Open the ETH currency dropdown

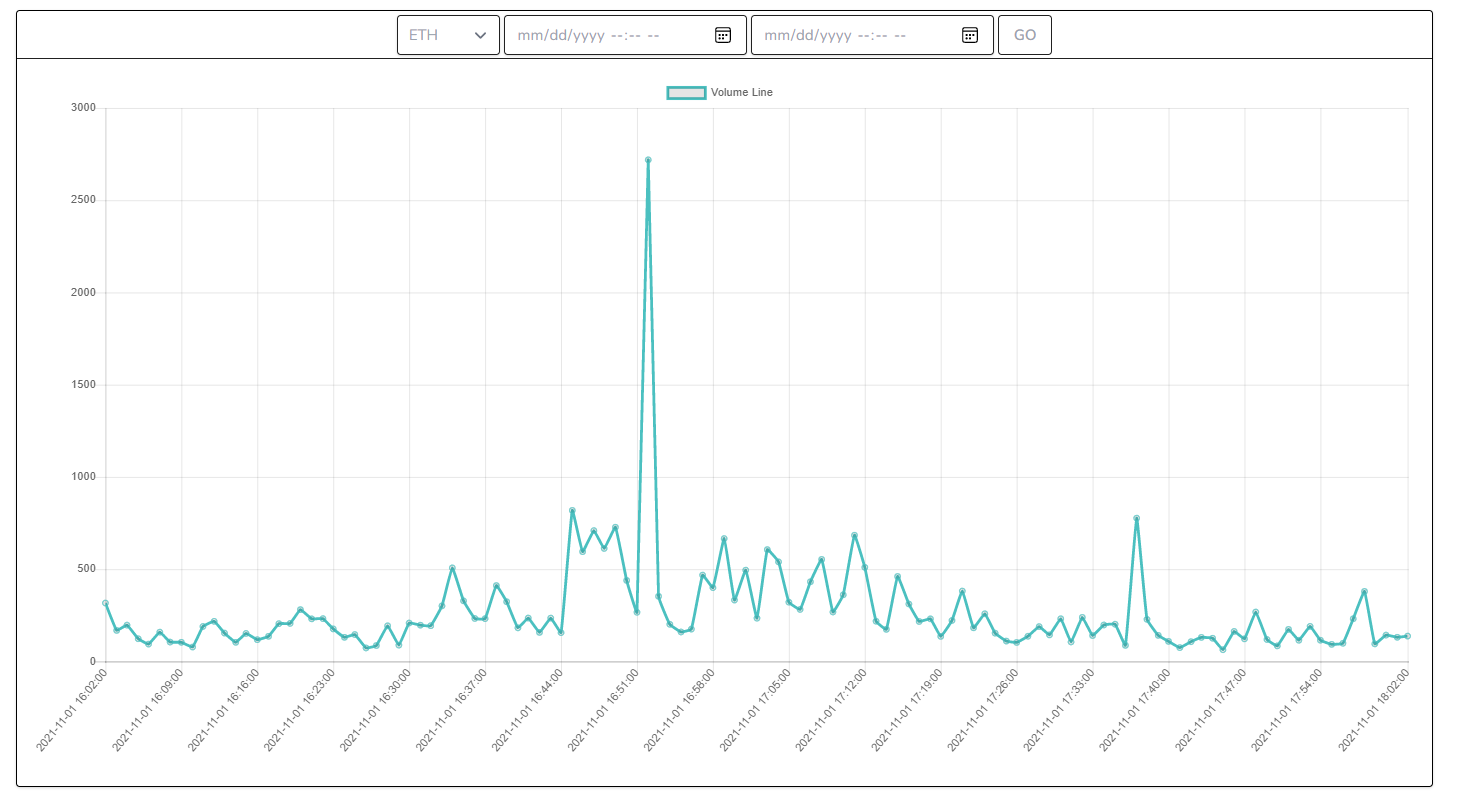click(x=448, y=35)
